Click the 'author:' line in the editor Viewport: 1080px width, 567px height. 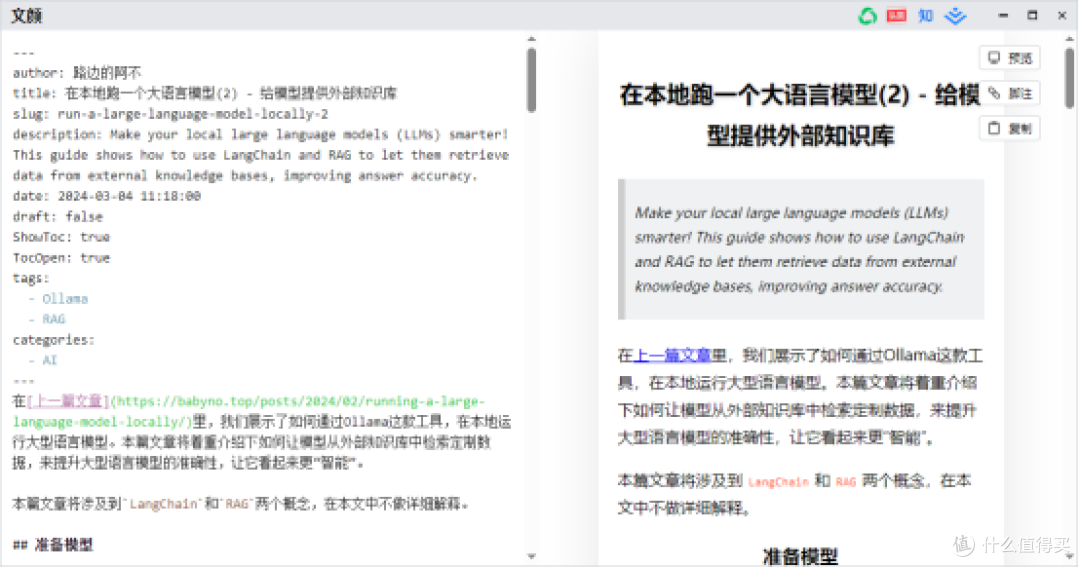77,73
